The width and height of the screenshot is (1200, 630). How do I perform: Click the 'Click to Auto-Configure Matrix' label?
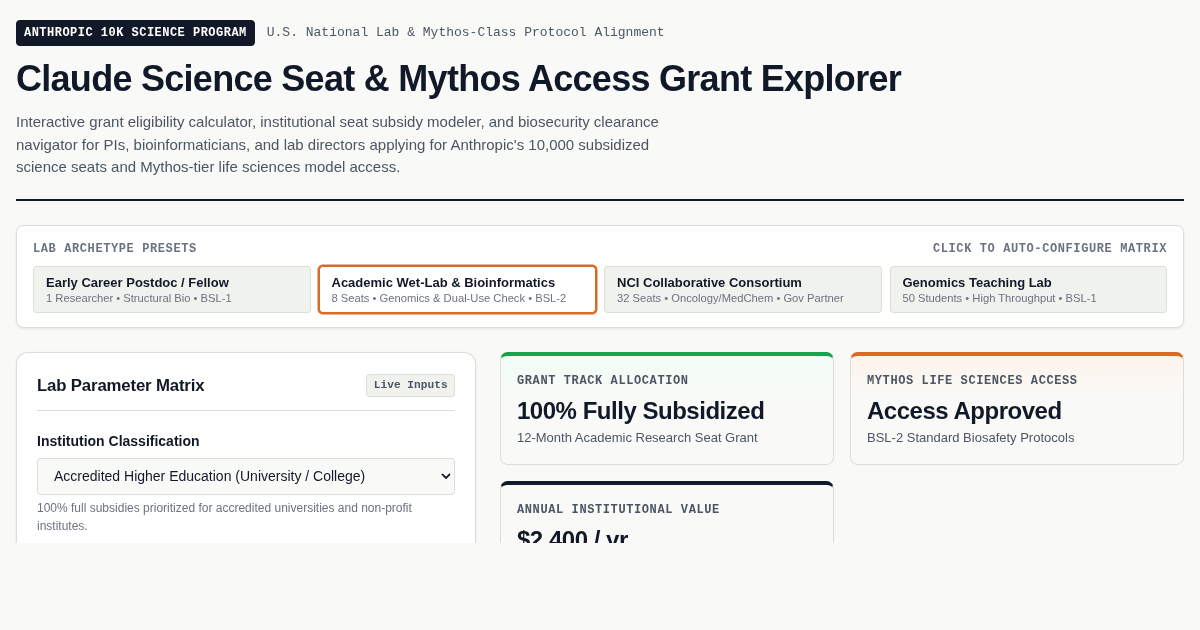click(1050, 249)
